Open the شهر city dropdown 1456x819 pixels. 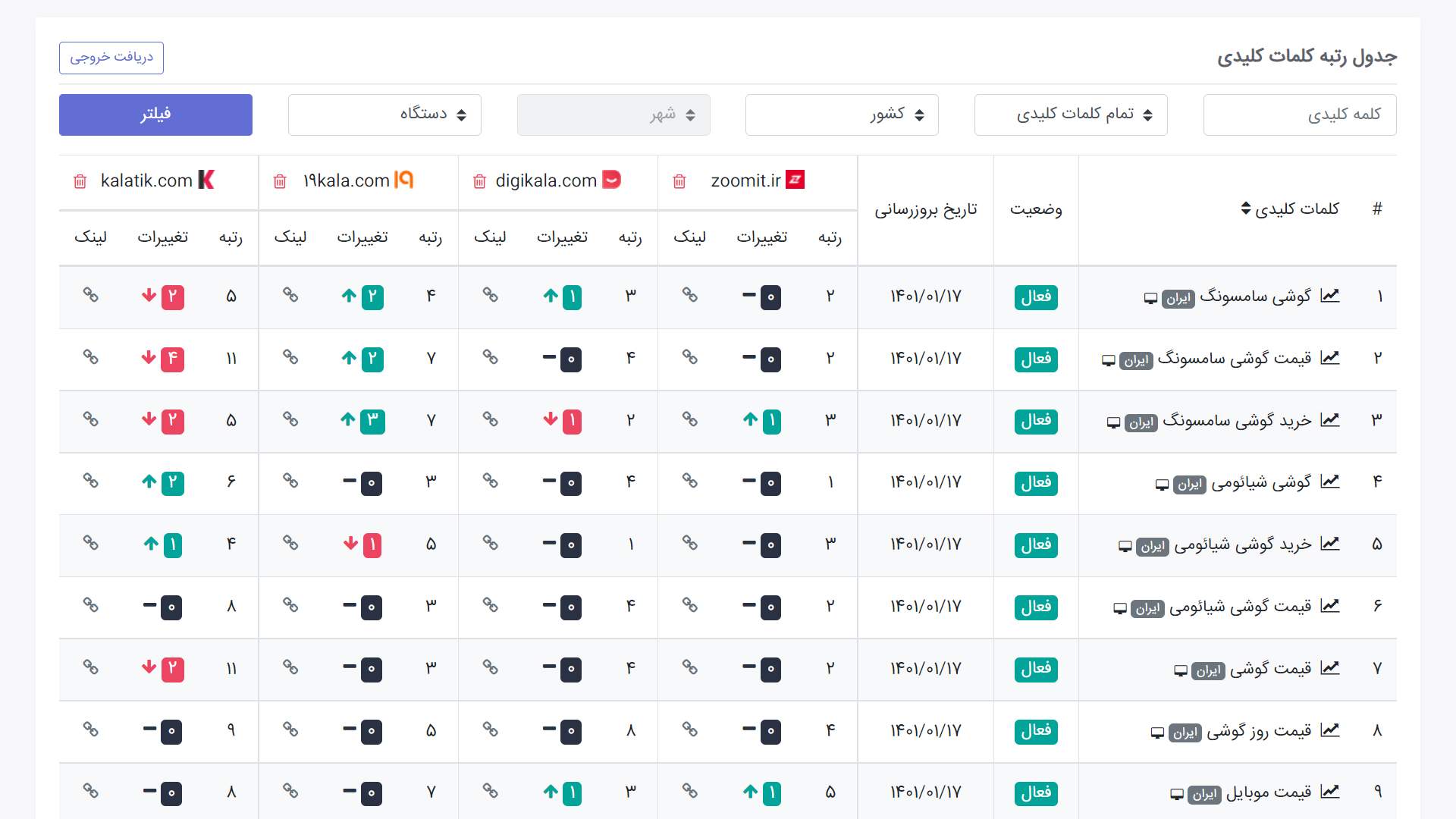pos(613,115)
